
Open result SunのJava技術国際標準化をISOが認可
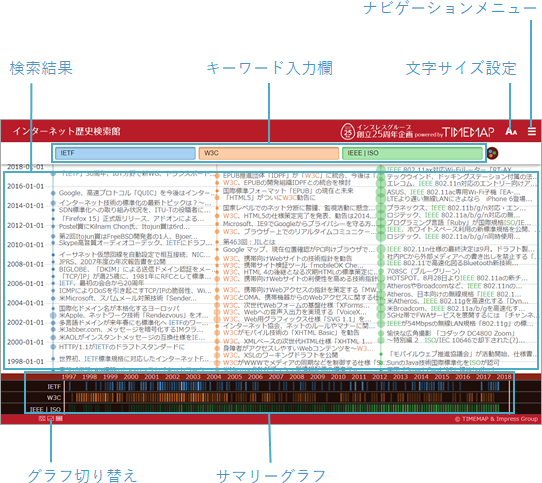click(443, 362)
